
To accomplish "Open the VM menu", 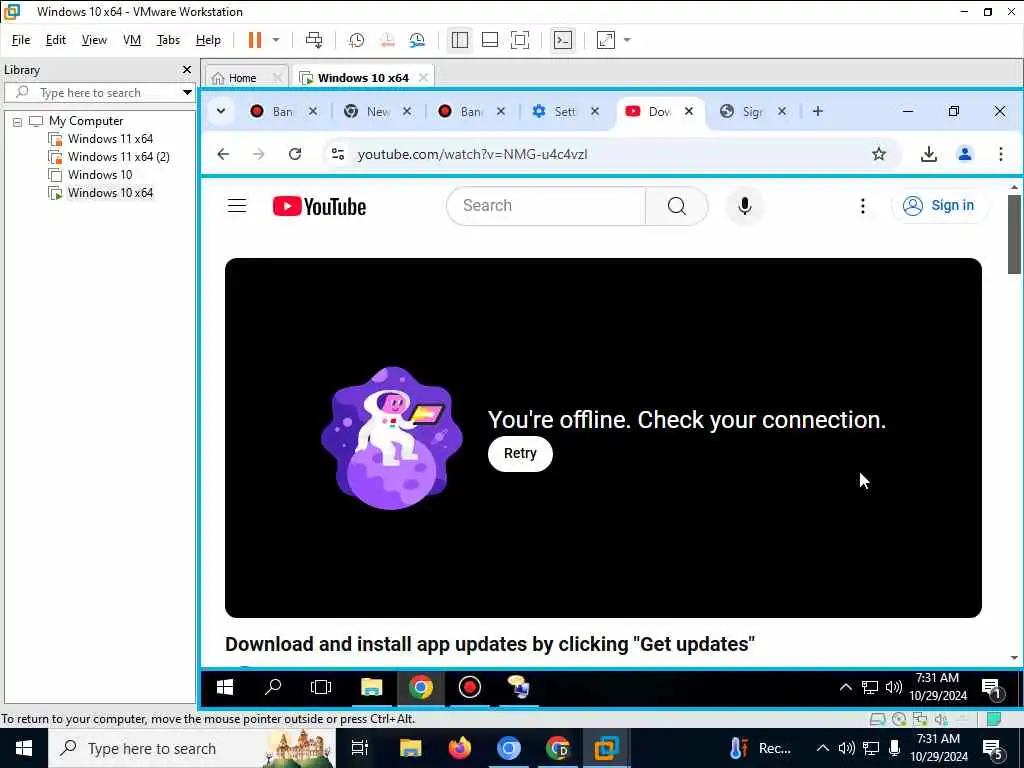I will 132,40.
